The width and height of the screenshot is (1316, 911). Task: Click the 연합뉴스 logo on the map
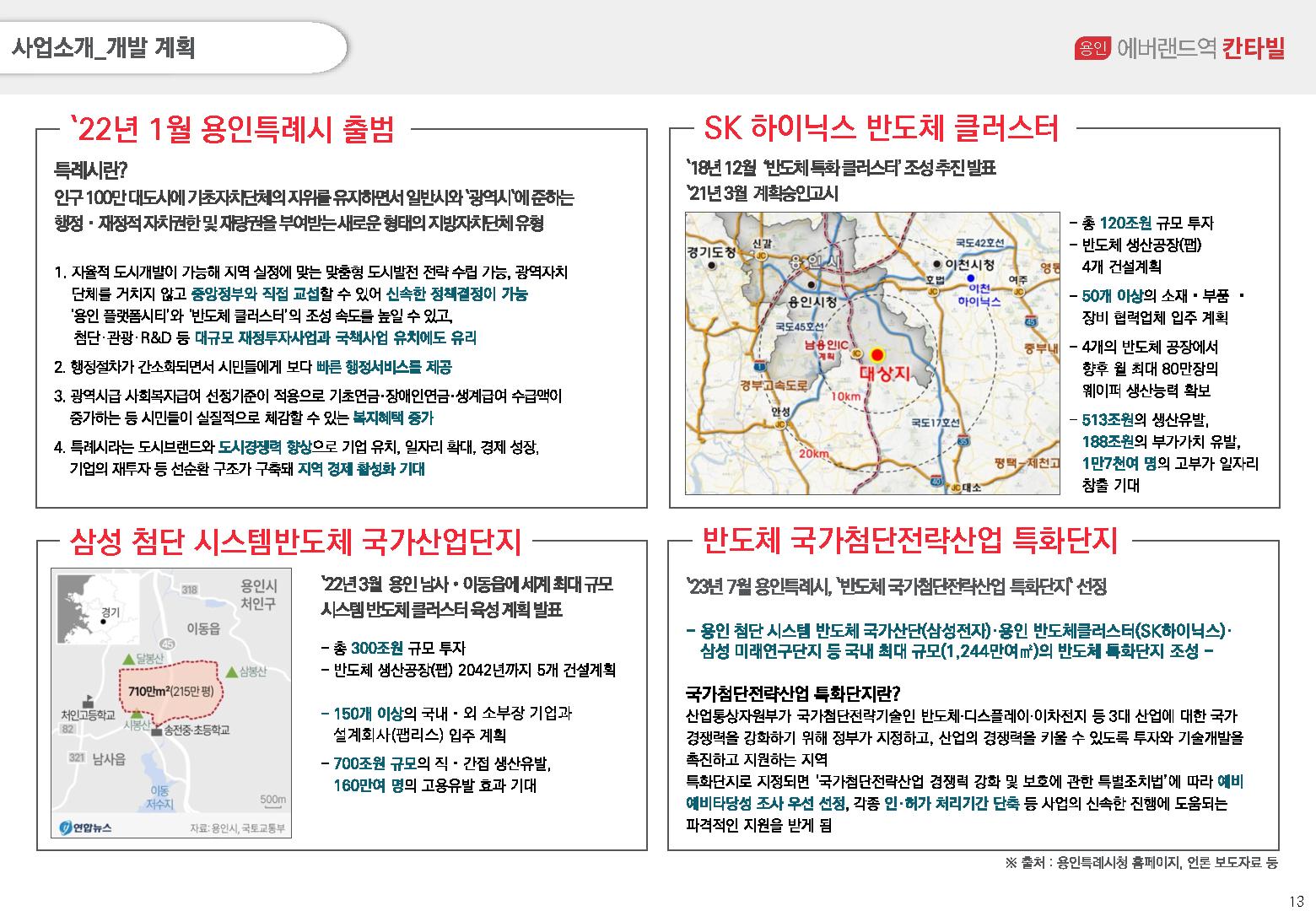86,827
